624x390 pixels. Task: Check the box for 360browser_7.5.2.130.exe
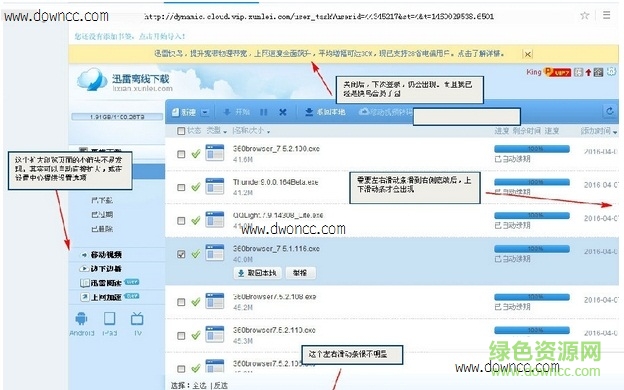pos(181,154)
